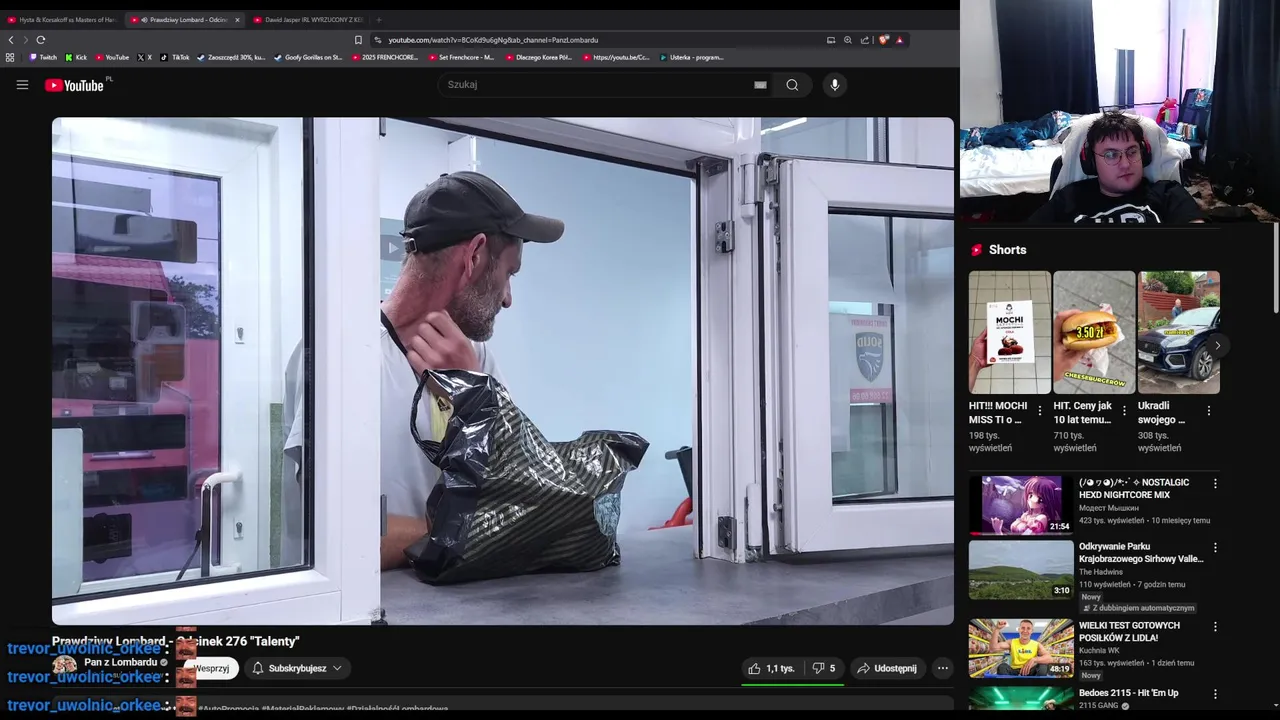The height and width of the screenshot is (720, 1280).
Task: Click the main video player frame
Action: pos(503,371)
